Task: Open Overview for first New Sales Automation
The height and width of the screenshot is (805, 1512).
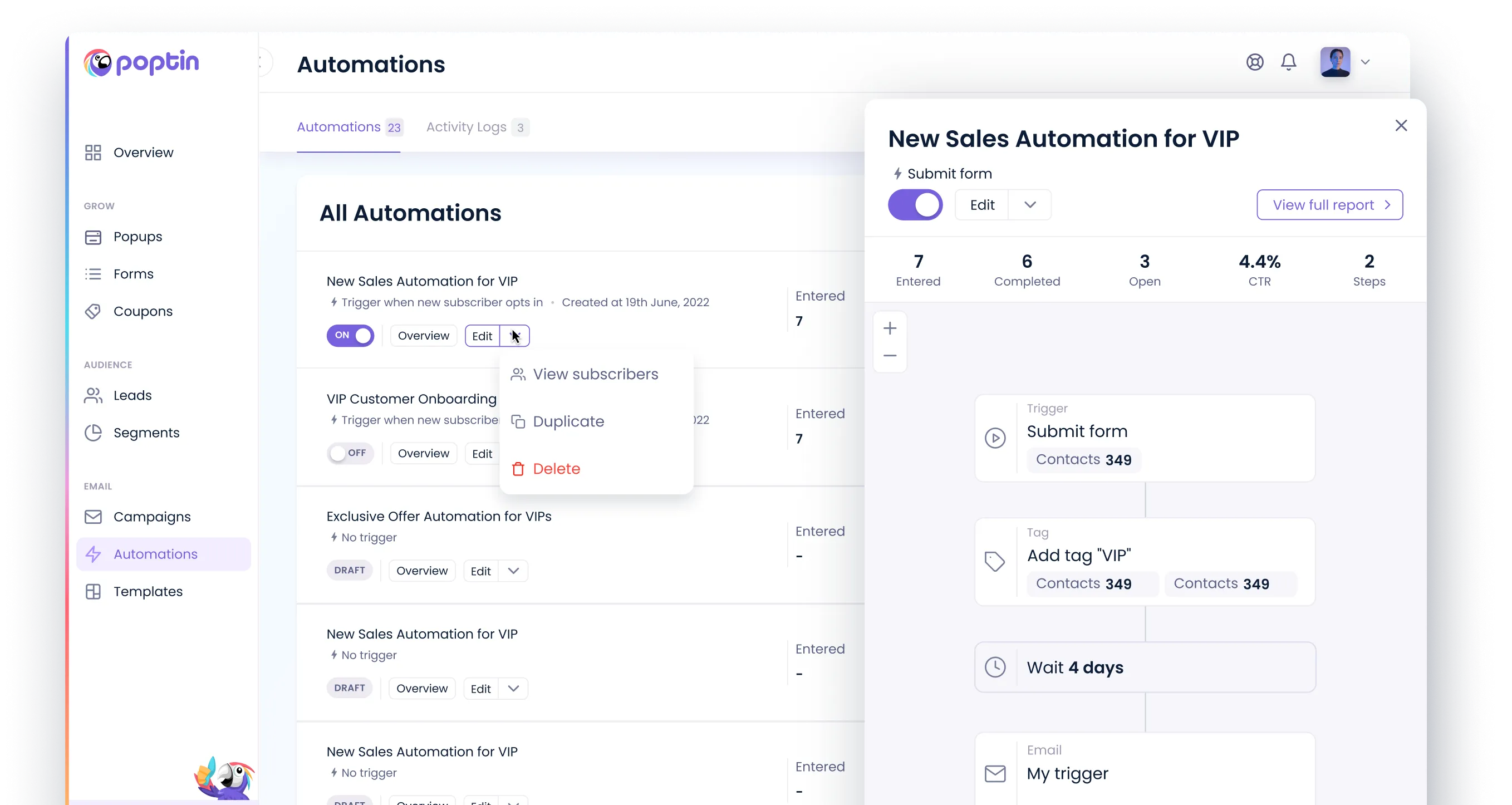Action: pyautogui.click(x=423, y=336)
